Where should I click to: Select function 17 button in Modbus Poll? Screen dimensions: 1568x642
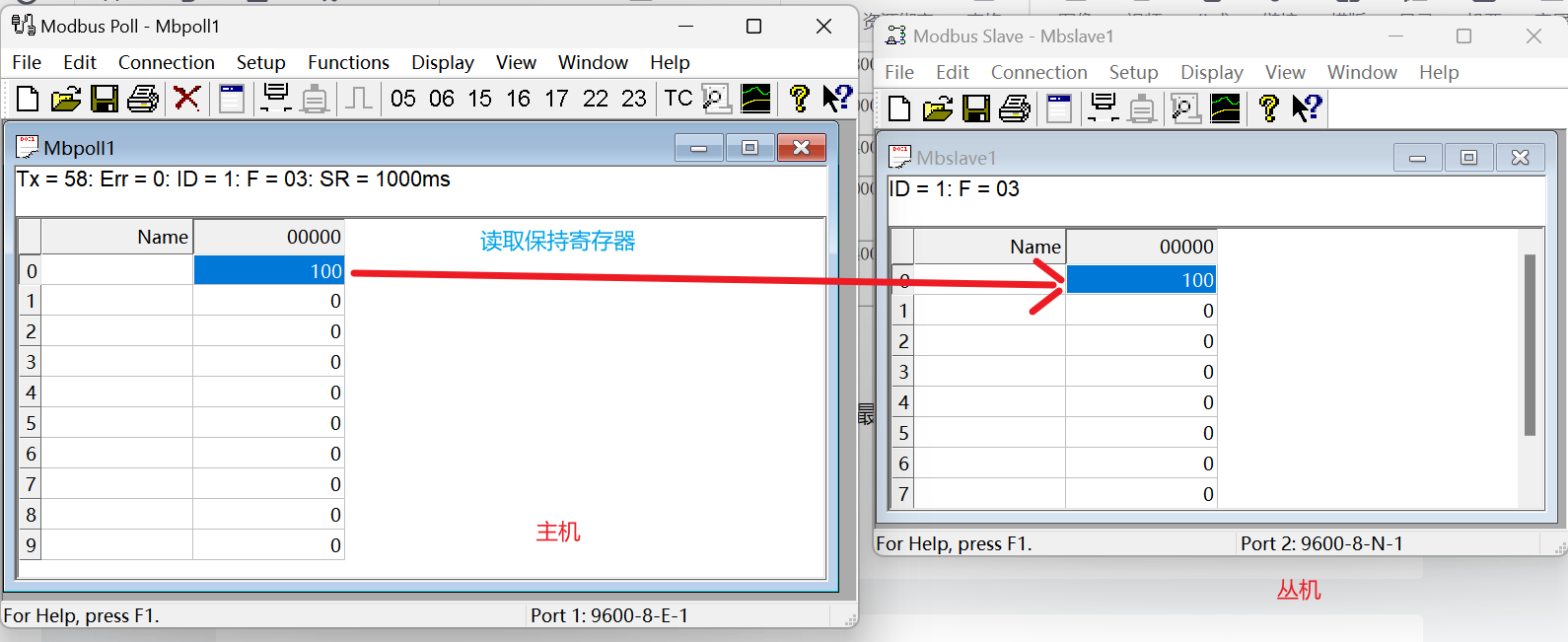pos(557,99)
